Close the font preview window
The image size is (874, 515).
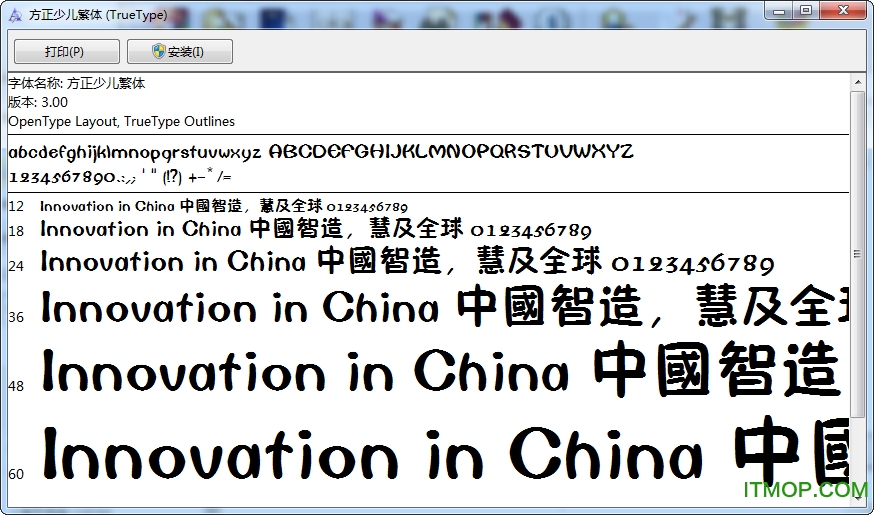tap(842, 11)
